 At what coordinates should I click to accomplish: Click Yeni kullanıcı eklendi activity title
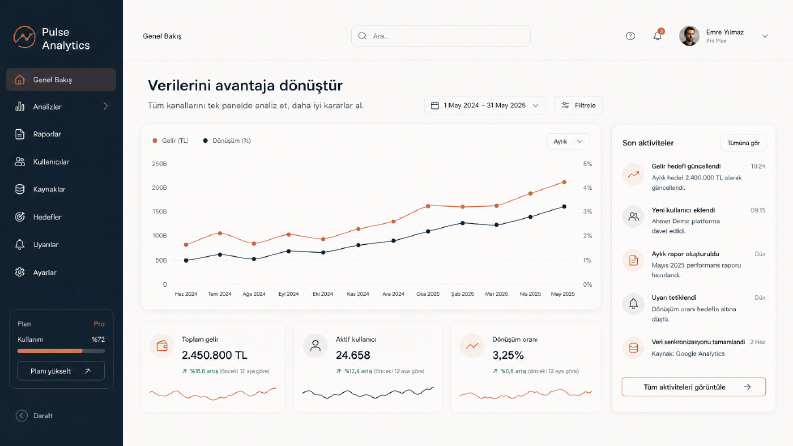point(683,210)
